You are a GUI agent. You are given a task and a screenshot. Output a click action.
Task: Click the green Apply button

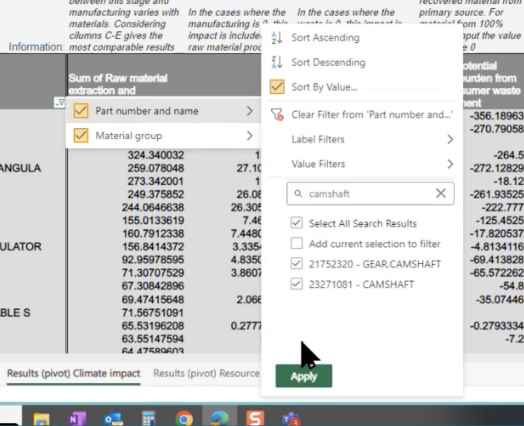[x=304, y=376]
